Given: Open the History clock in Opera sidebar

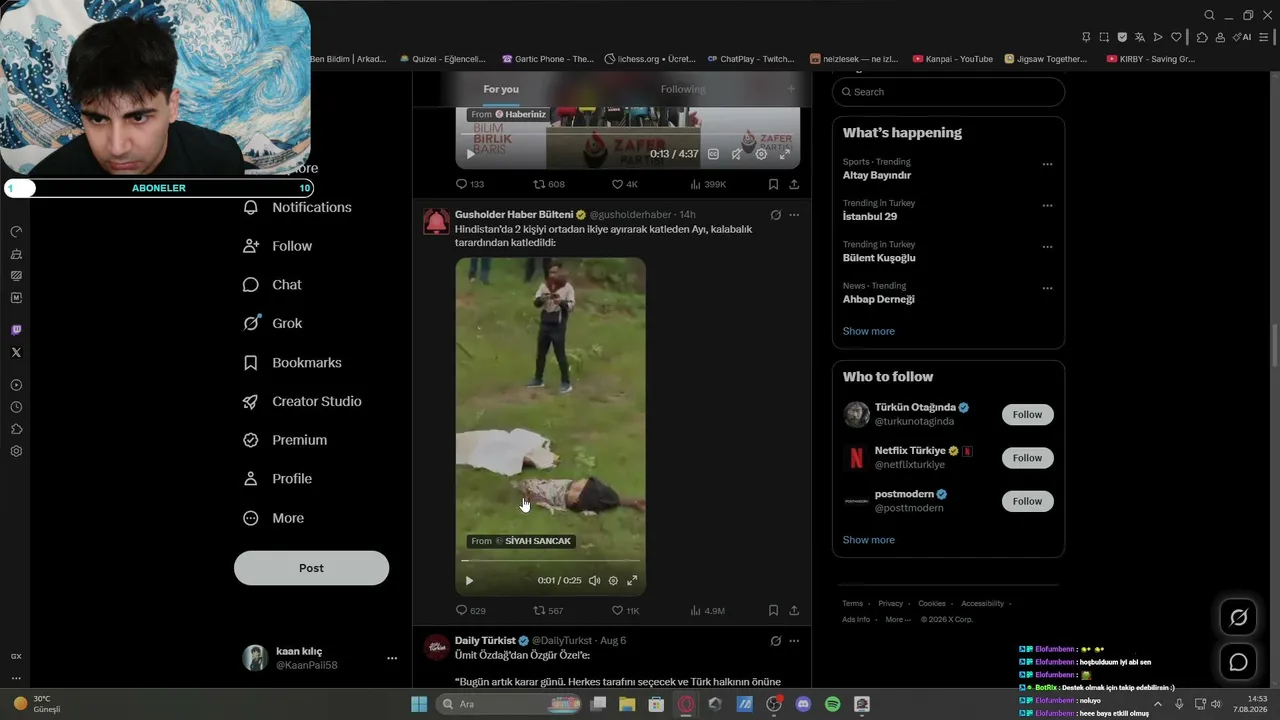Looking at the screenshot, I should tap(16, 407).
